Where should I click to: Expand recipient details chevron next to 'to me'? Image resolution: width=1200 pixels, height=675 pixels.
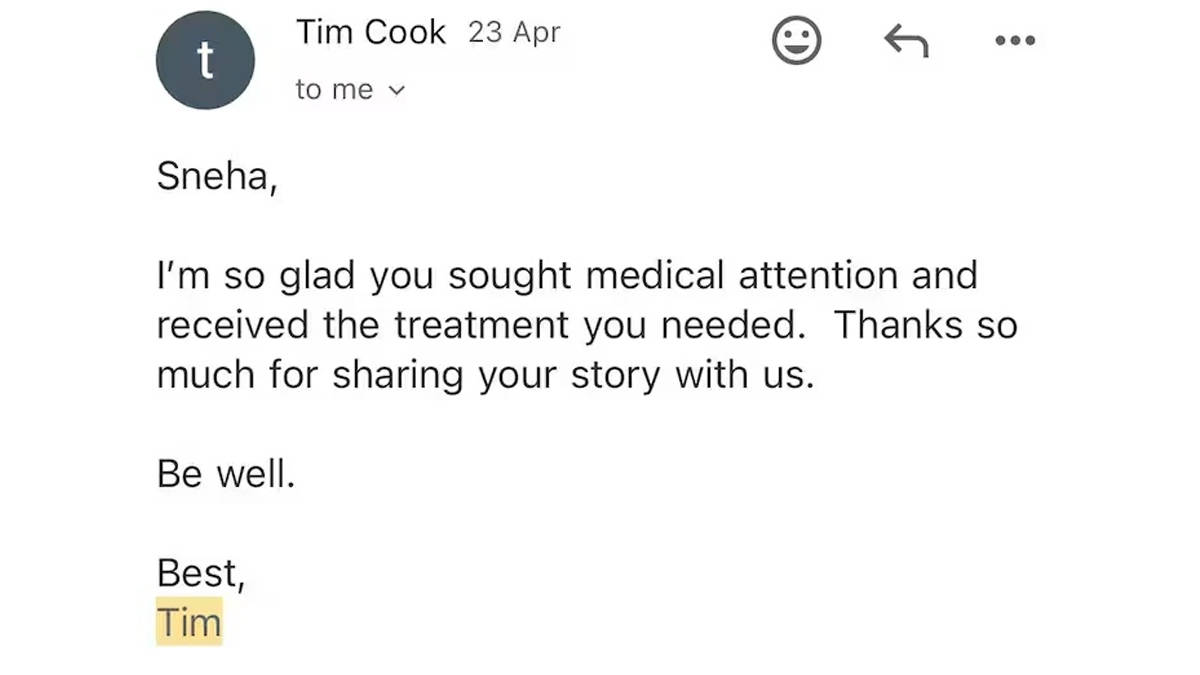(x=397, y=91)
